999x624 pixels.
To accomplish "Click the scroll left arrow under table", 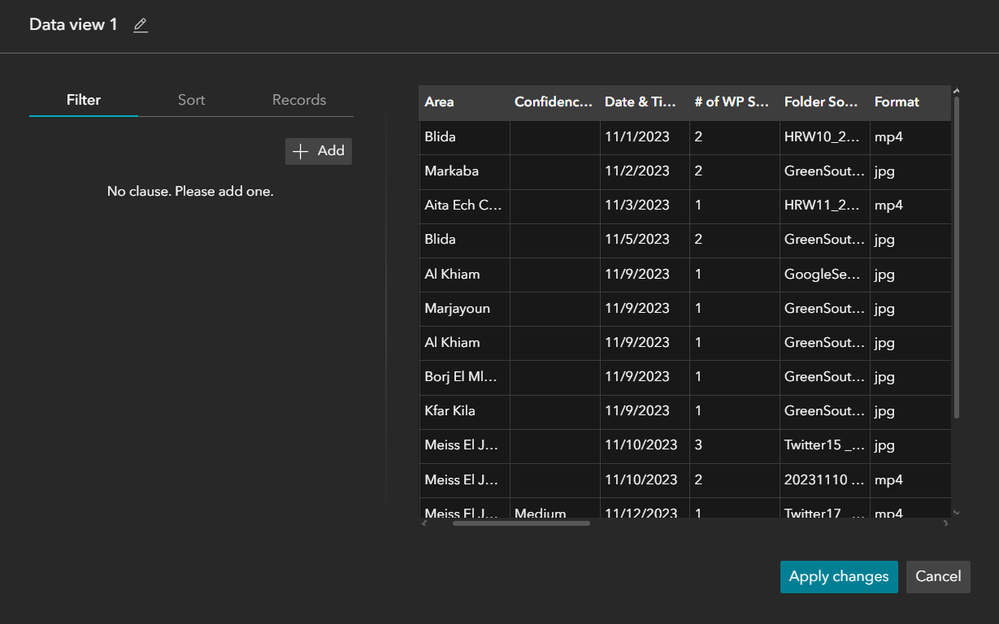I will tap(425, 522).
